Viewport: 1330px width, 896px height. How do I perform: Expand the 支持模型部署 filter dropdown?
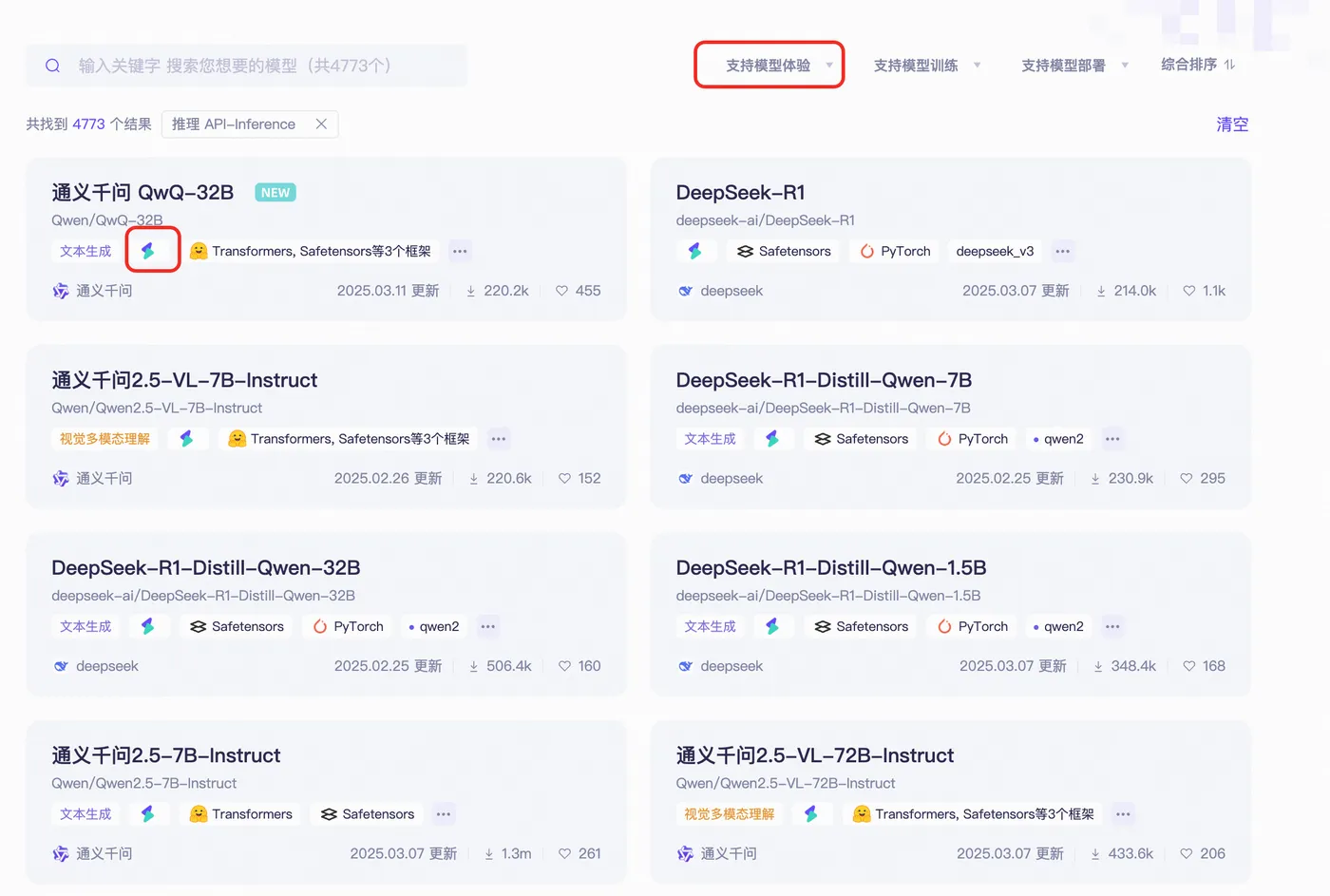[x=1074, y=66]
